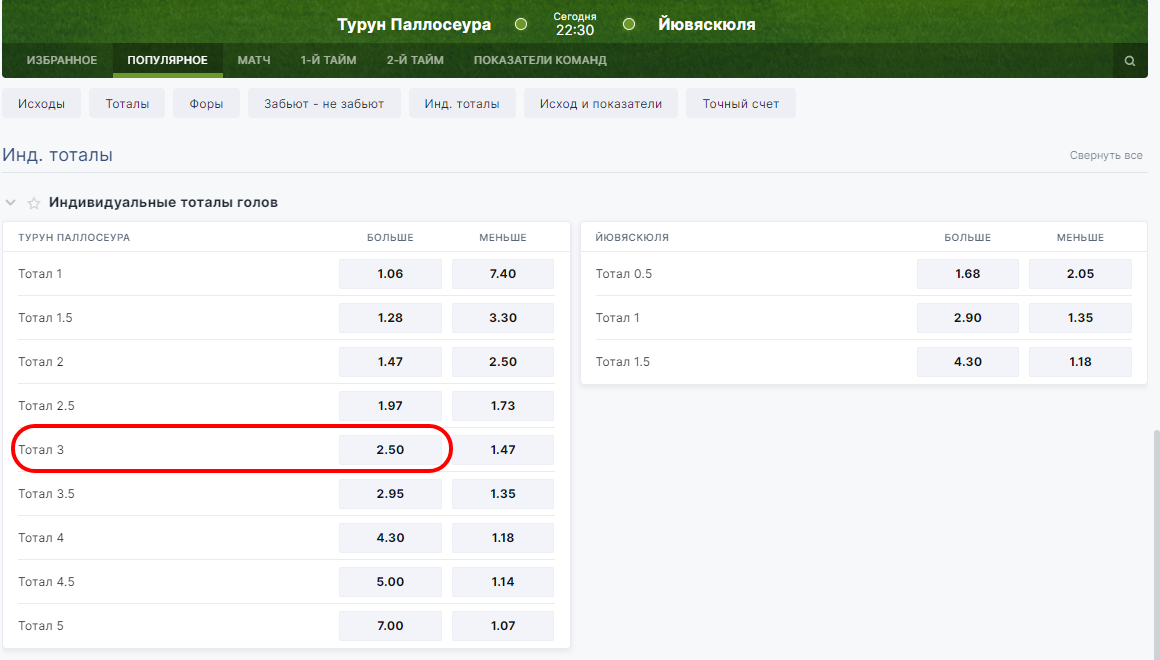
Task: Choose Турун Тотал 5 больше 7.00
Action: click(x=391, y=626)
